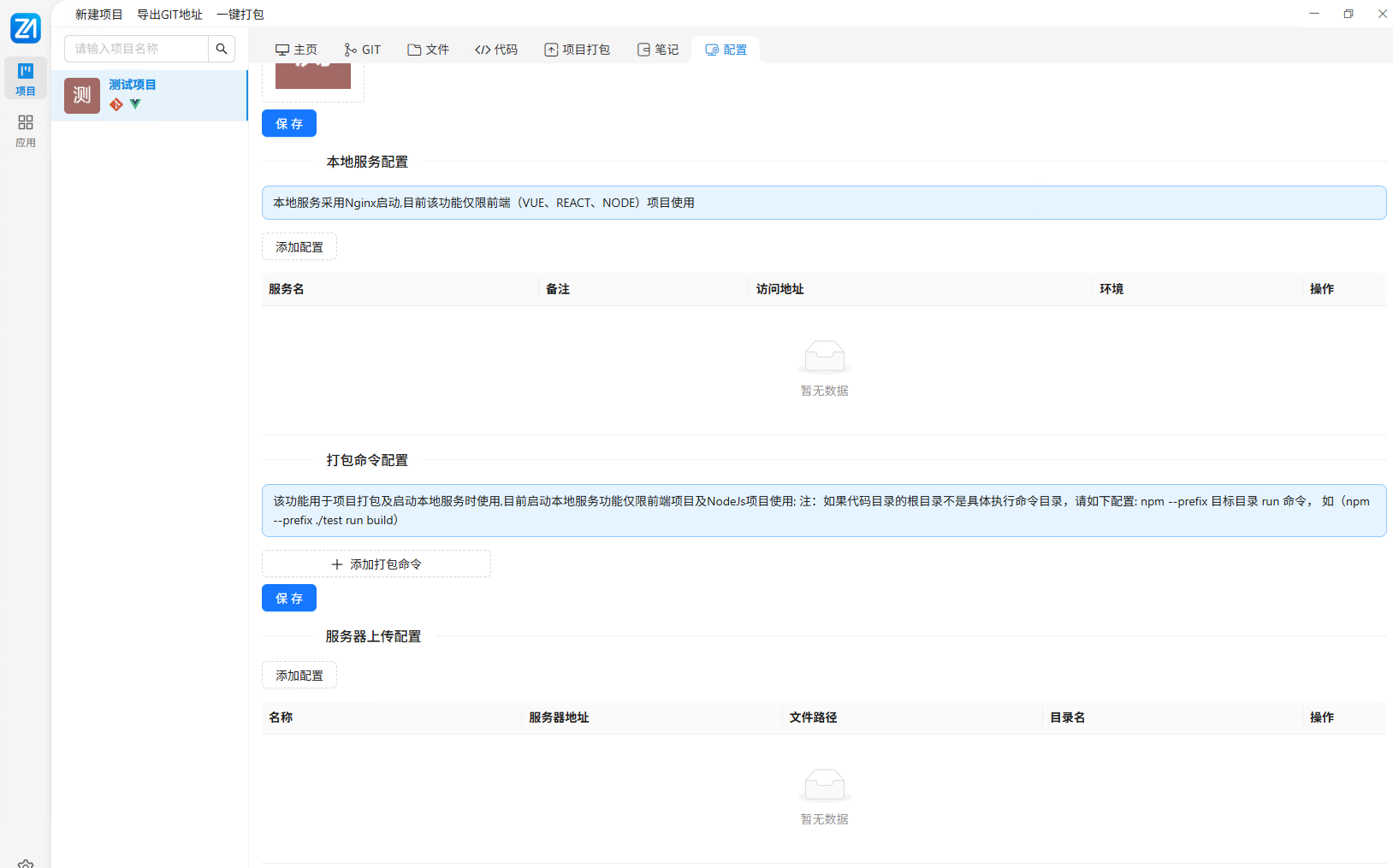
Task: Open the 主页 tab
Action: 296,50
